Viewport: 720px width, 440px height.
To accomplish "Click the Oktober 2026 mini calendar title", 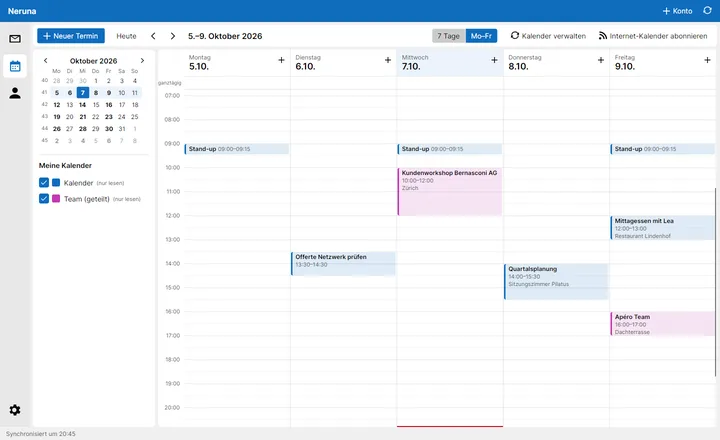I will tap(94, 61).
